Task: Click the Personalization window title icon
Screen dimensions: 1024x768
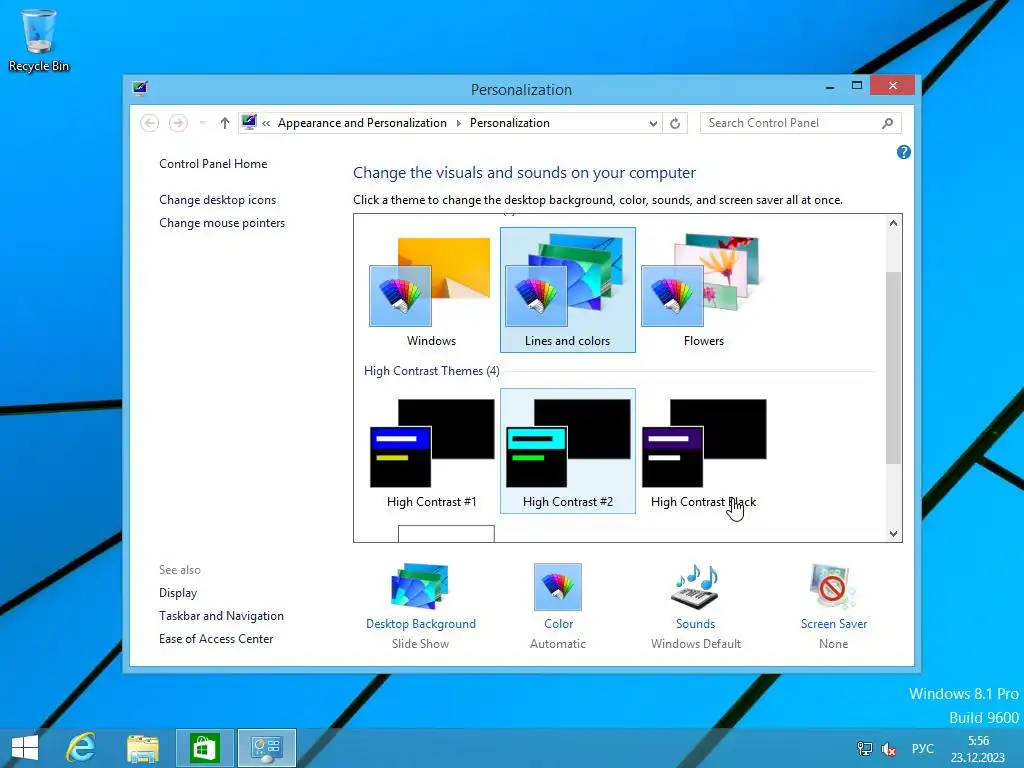Action: tap(140, 88)
